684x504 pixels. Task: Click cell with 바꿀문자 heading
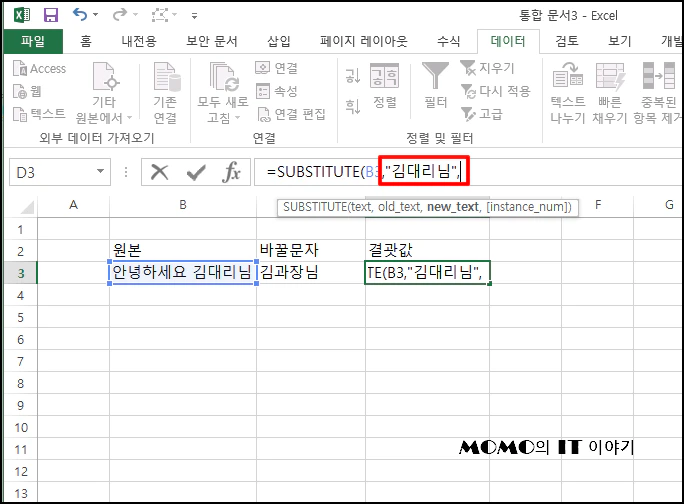[311, 250]
